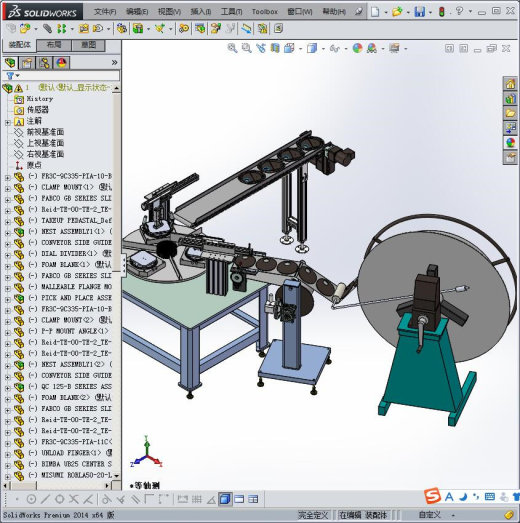The image size is (520, 523).
Task: Open View Palette icon in task pane
Action: (x=510, y=128)
